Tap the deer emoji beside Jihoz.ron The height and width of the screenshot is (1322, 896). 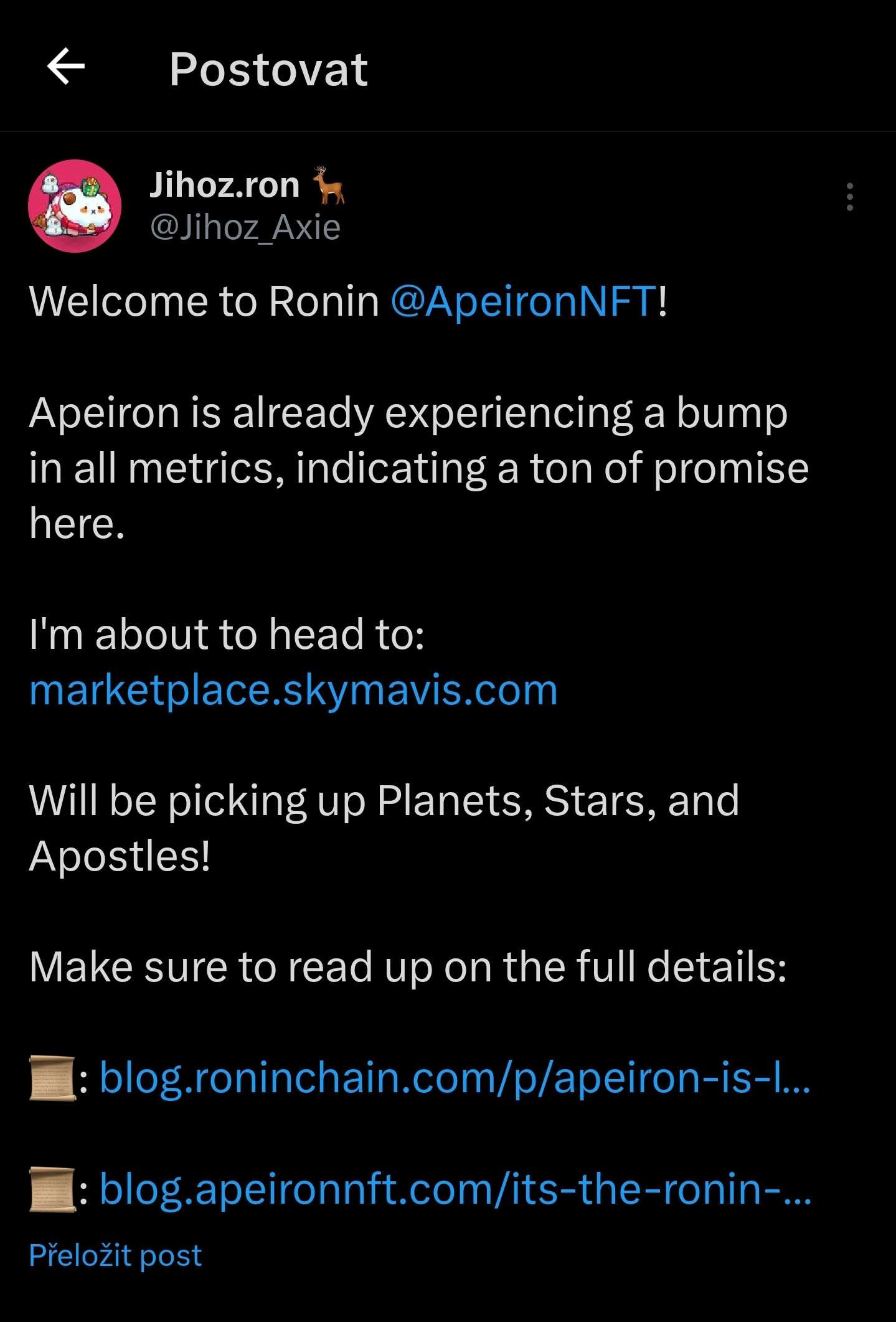point(328,185)
